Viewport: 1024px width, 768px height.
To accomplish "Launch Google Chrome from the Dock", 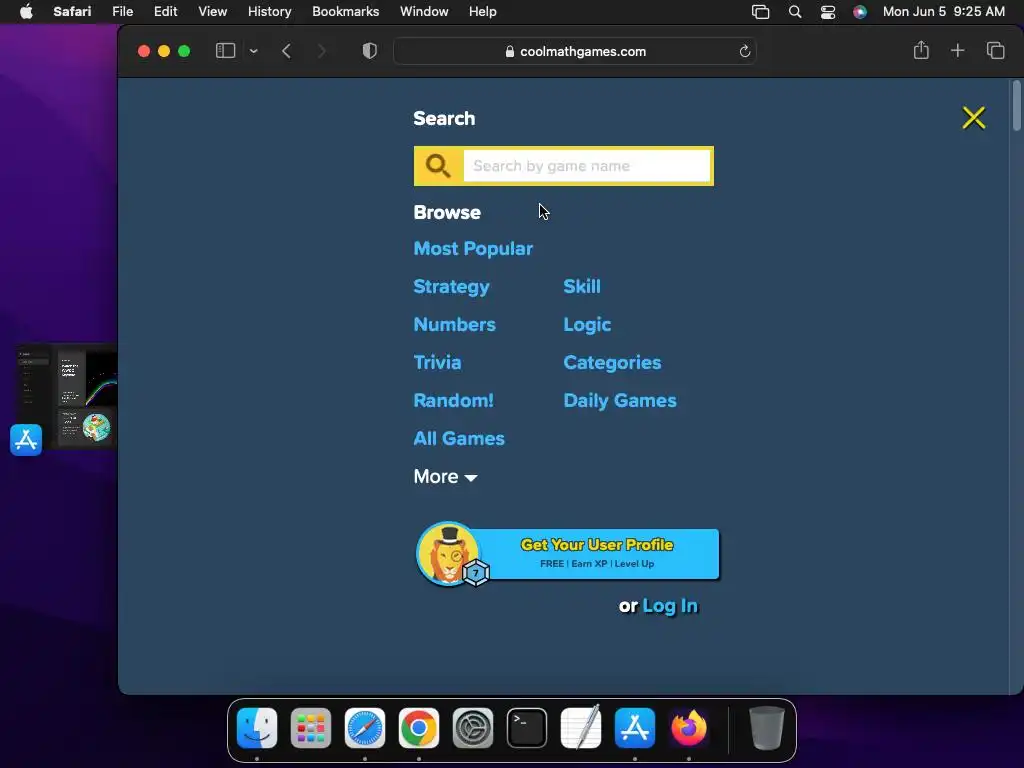I will coord(419,728).
